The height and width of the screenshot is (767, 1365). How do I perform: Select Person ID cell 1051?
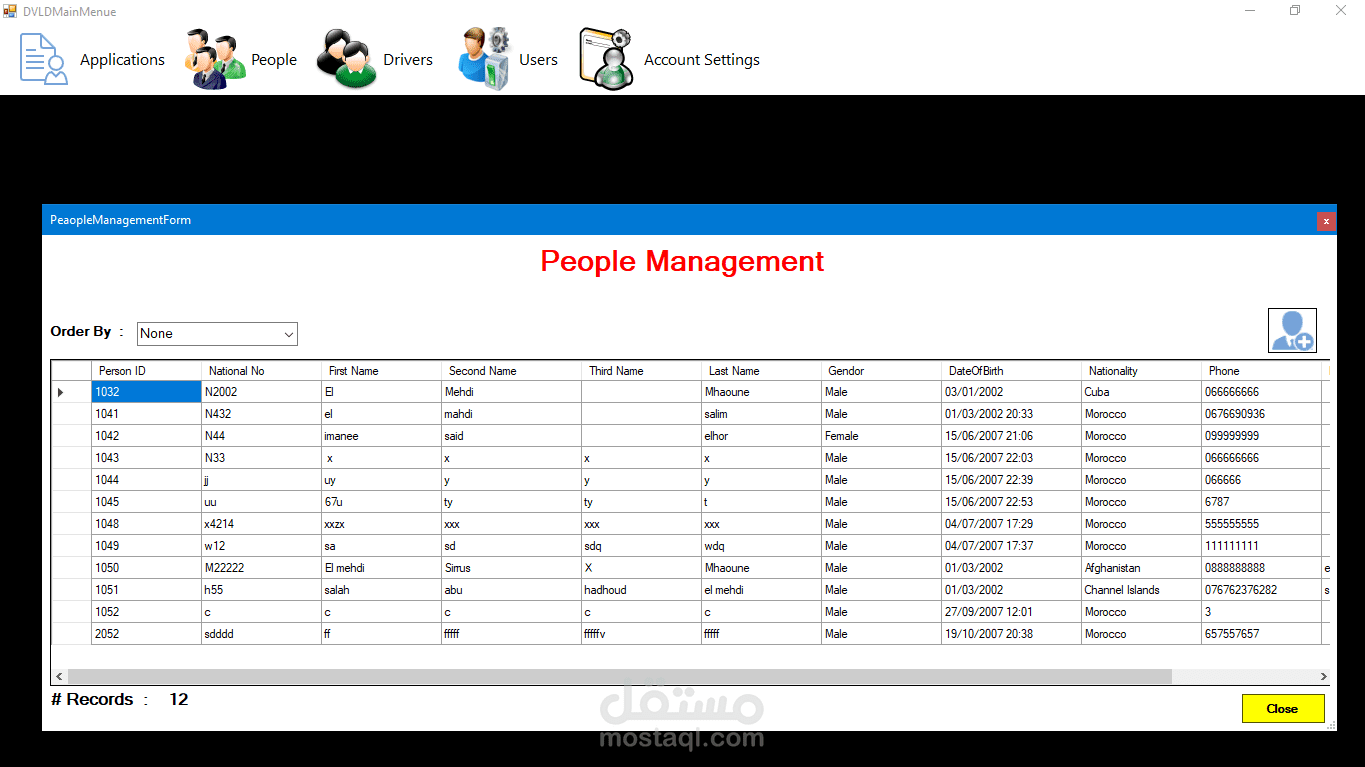(x=146, y=590)
